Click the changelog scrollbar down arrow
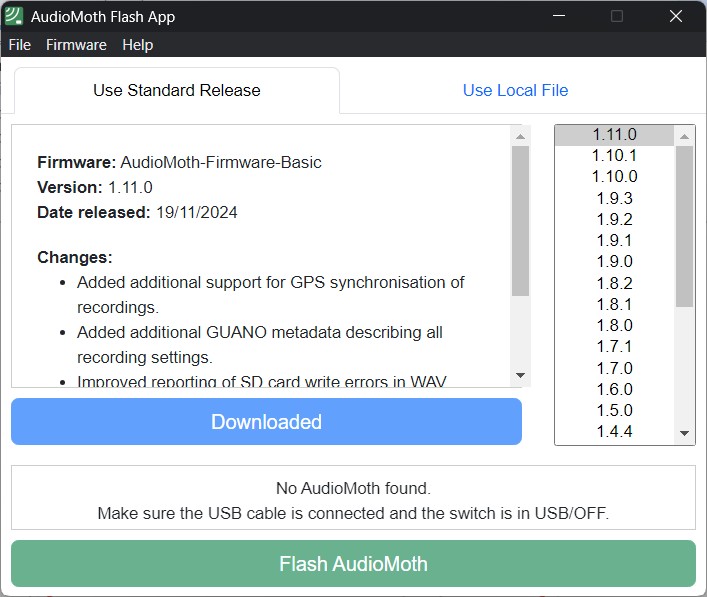Screen dimensions: 707x597 [520, 375]
